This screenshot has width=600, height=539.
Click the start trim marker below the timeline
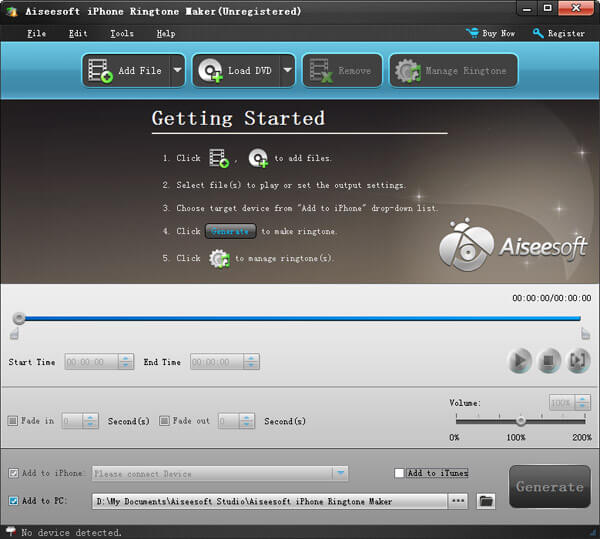click(x=14, y=334)
